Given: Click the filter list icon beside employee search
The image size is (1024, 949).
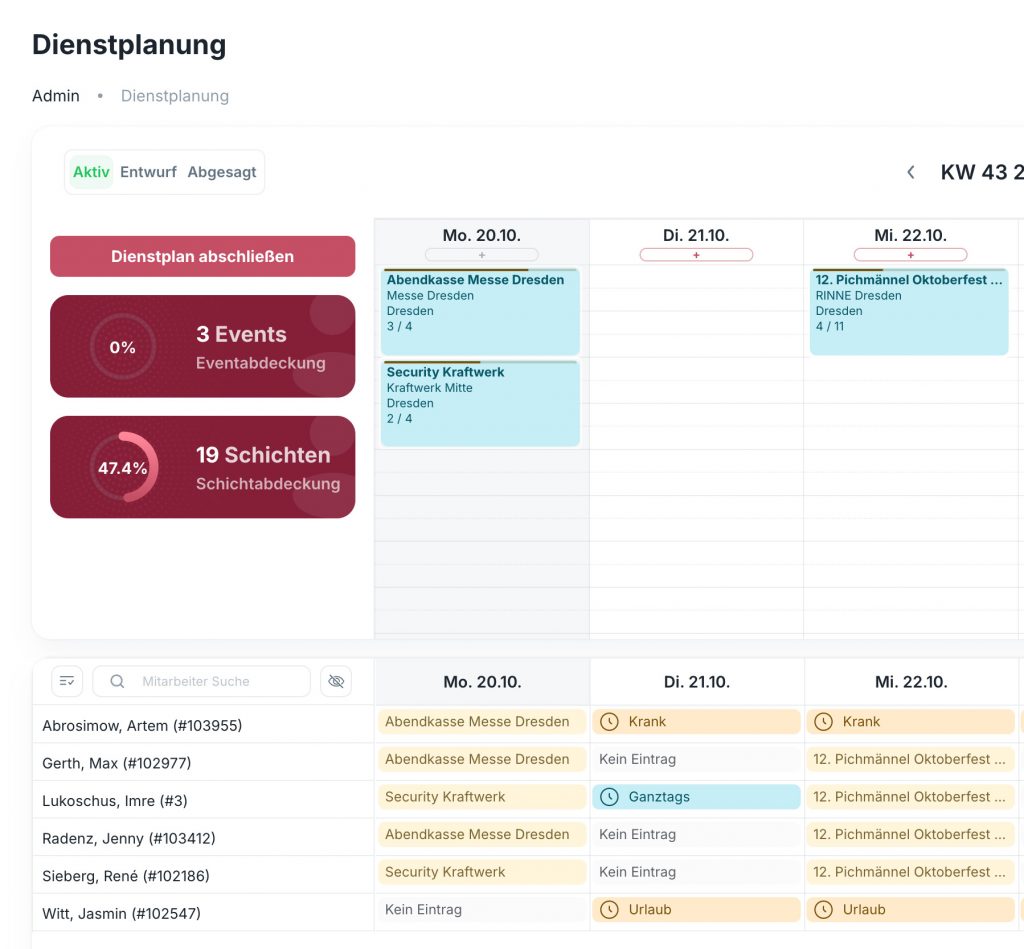Looking at the screenshot, I should click(67, 681).
